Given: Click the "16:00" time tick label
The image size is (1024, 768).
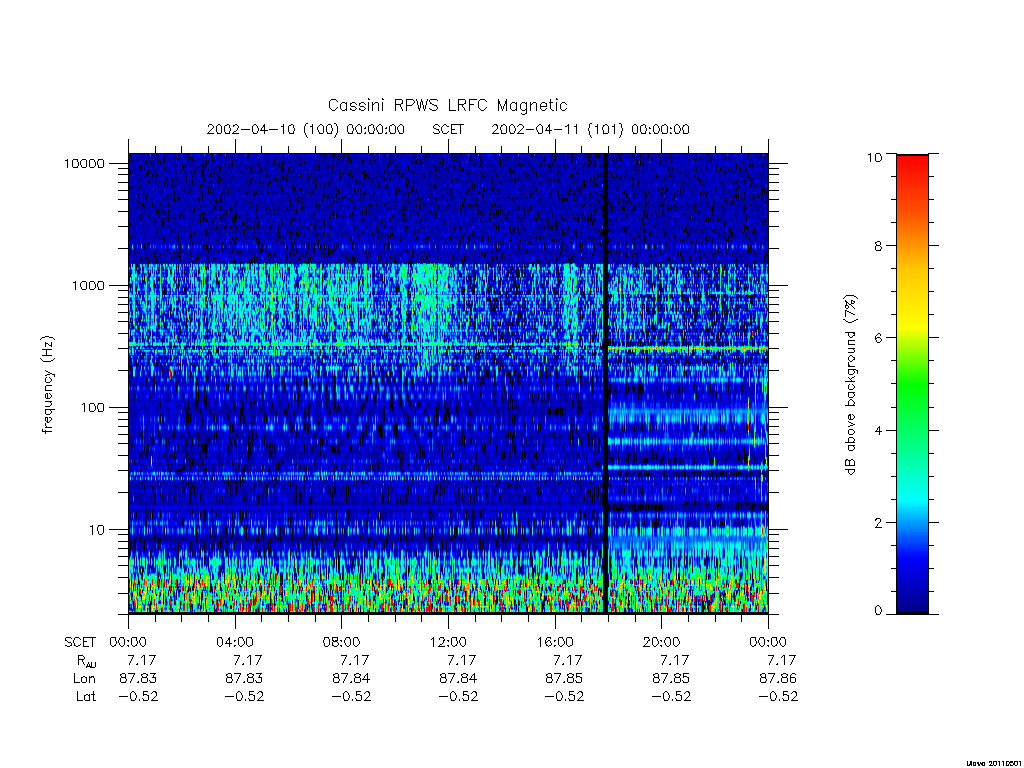Looking at the screenshot, I should coord(555,642).
